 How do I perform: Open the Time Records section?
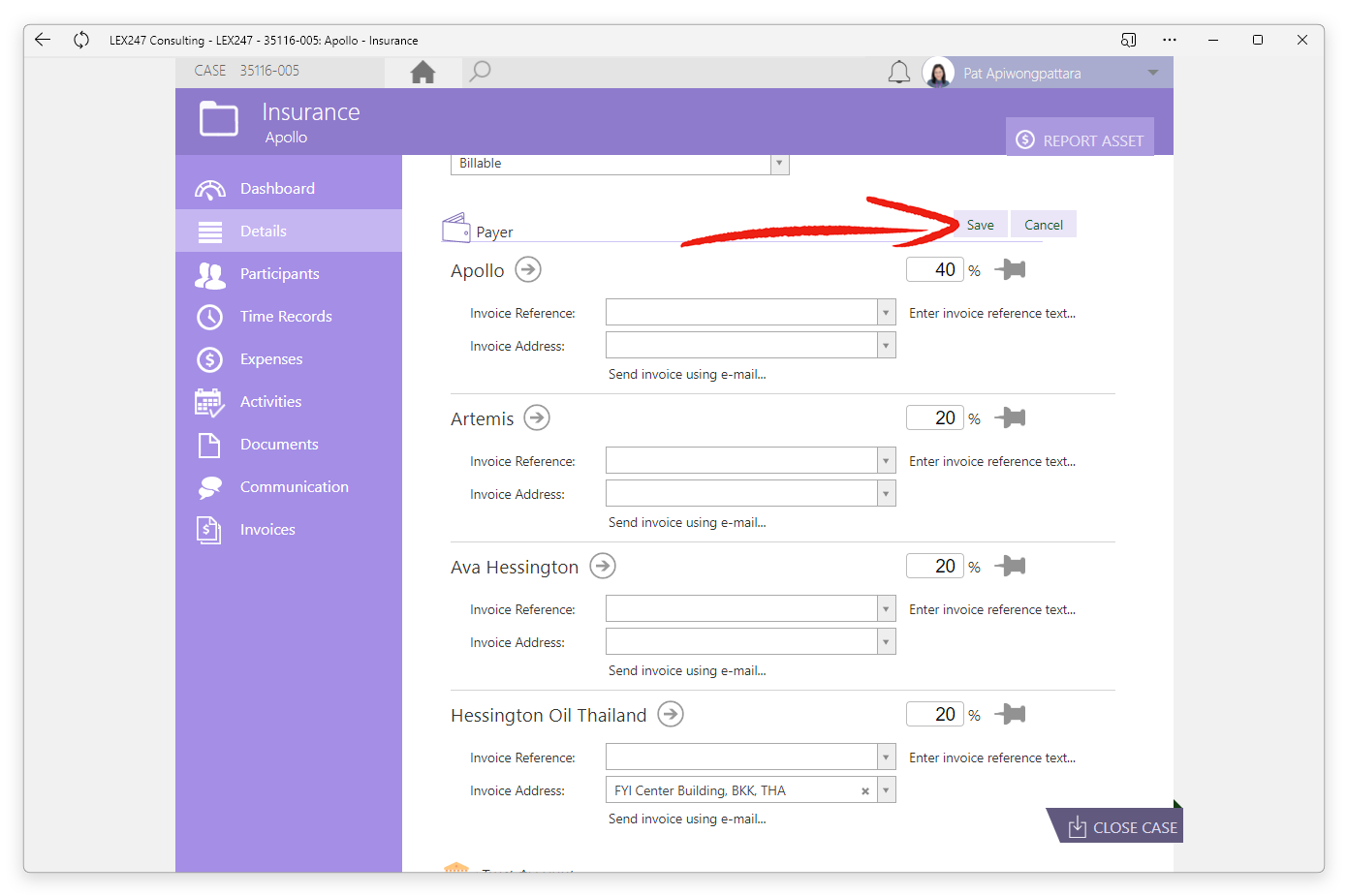pyautogui.click(x=289, y=316)
